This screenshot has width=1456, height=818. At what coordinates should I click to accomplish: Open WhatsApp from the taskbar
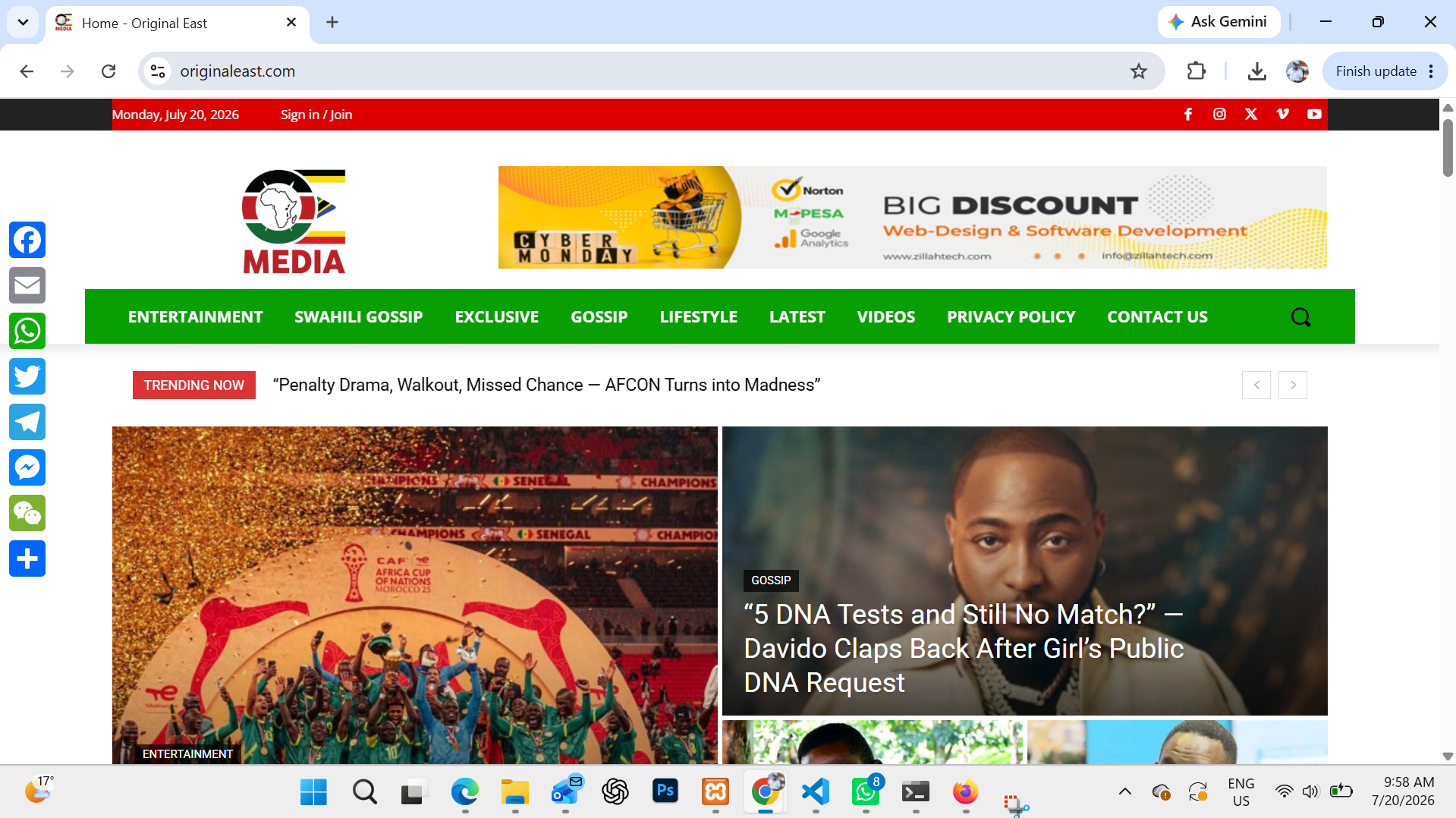pos(866,792)
